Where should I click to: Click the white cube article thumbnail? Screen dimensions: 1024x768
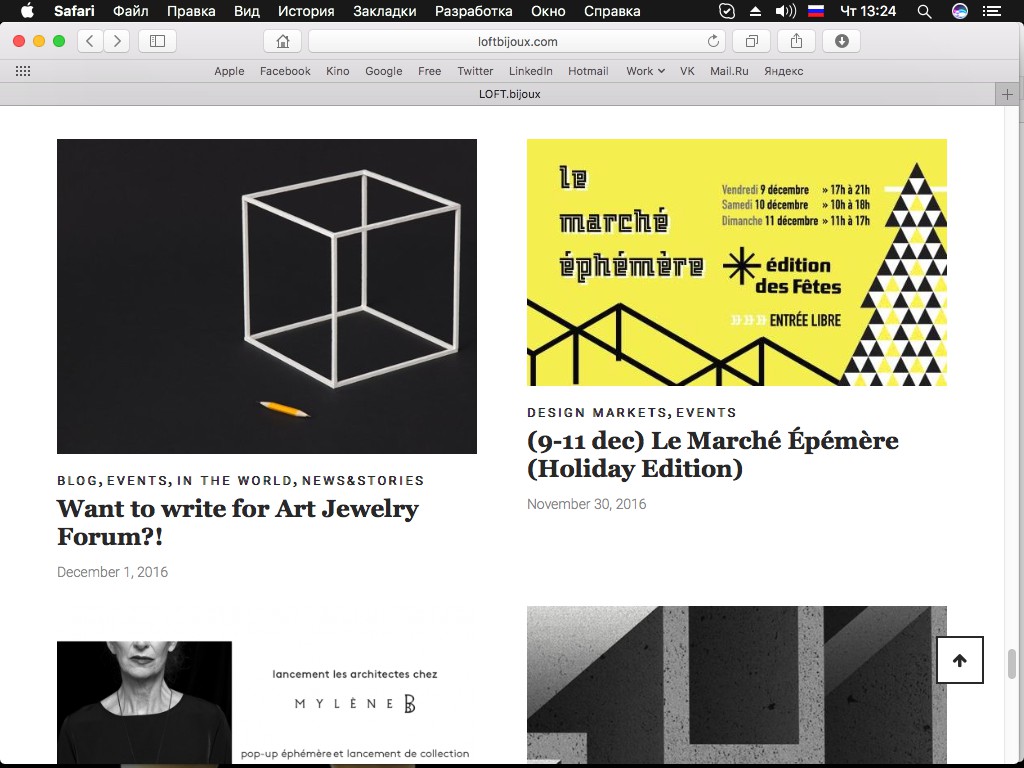point(266,296)
